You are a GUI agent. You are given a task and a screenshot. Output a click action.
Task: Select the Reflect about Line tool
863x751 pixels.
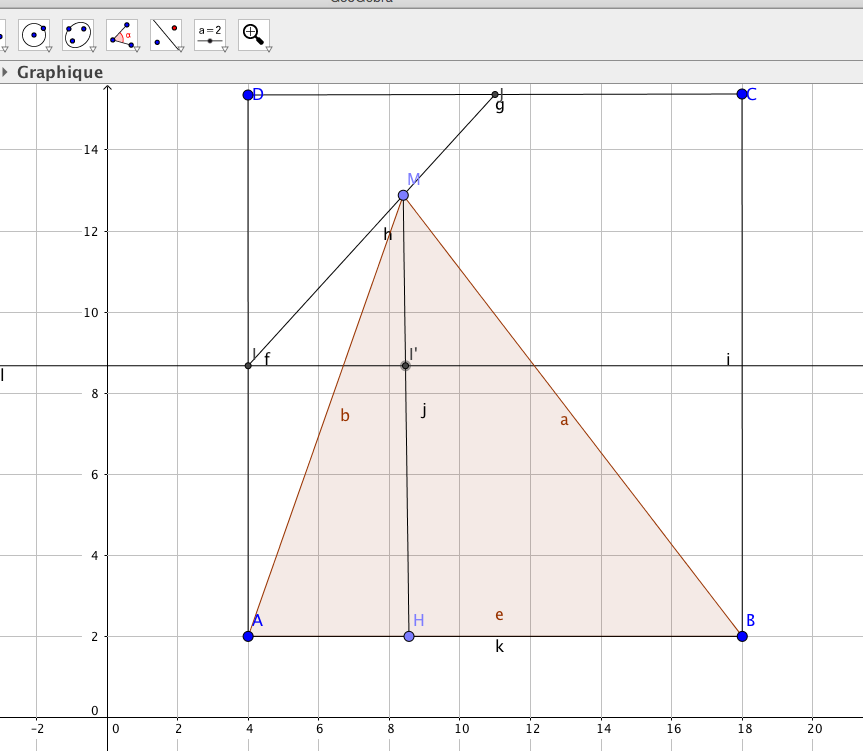click(x=165, y=33)
